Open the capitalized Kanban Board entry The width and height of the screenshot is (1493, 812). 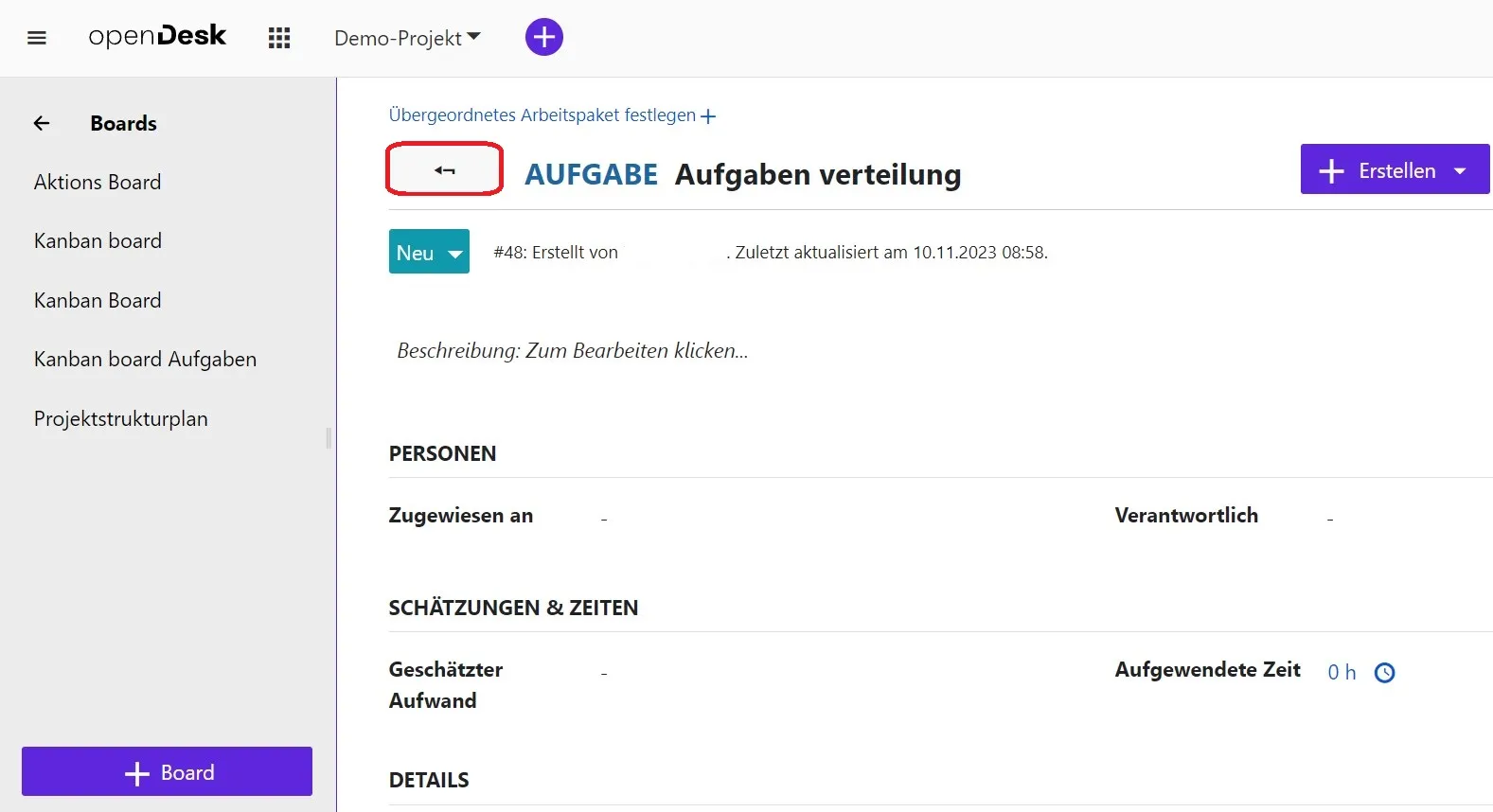click(x=98, y=300)
